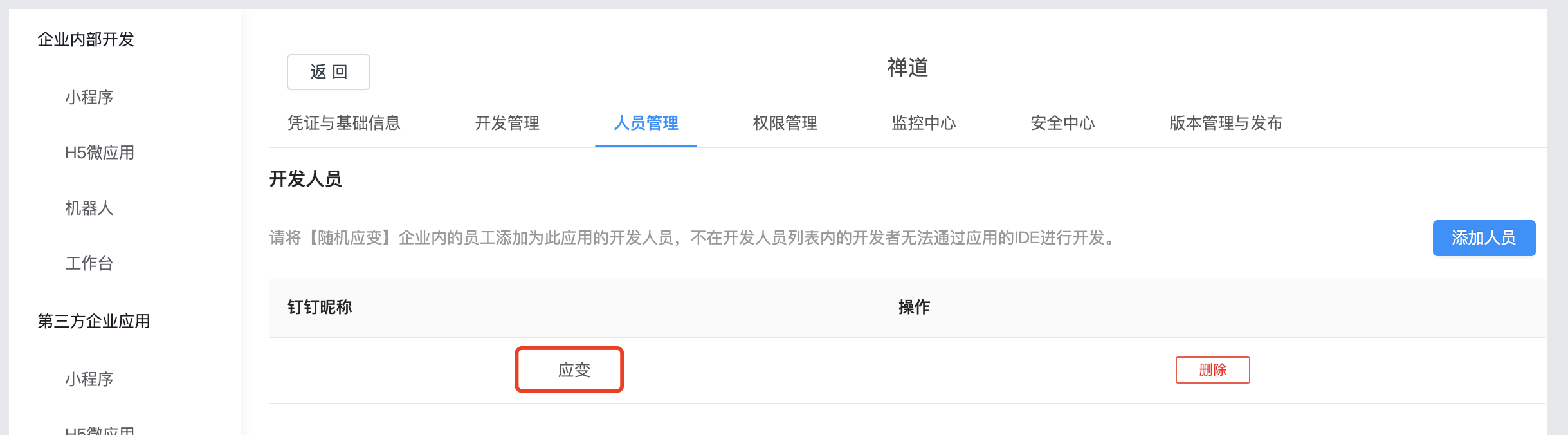This screenshot has width=1568, height=435.
Task: Open the 权限管理 tab
Action: point(785,123)
